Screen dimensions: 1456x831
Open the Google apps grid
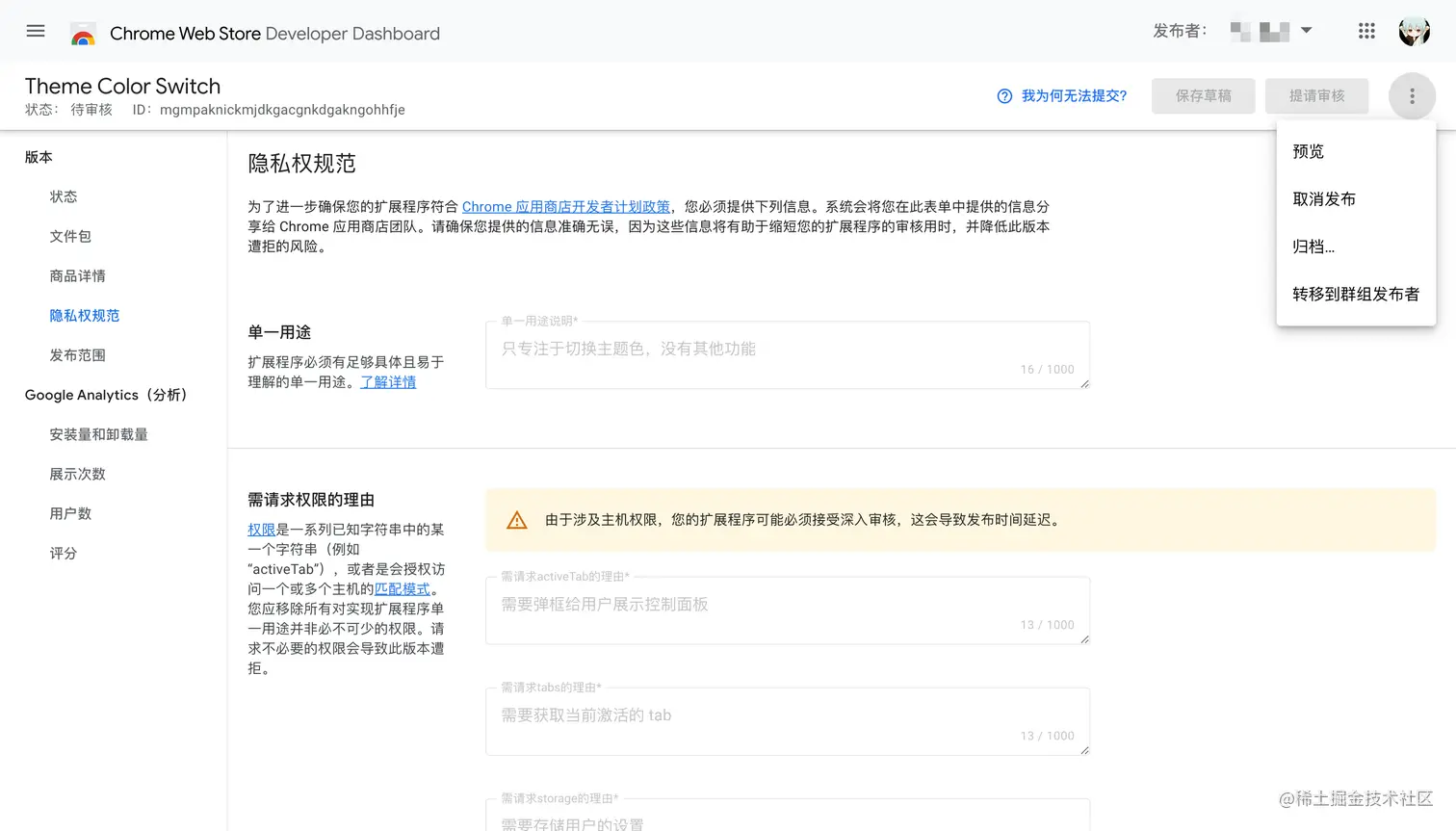click(1366, 30)
